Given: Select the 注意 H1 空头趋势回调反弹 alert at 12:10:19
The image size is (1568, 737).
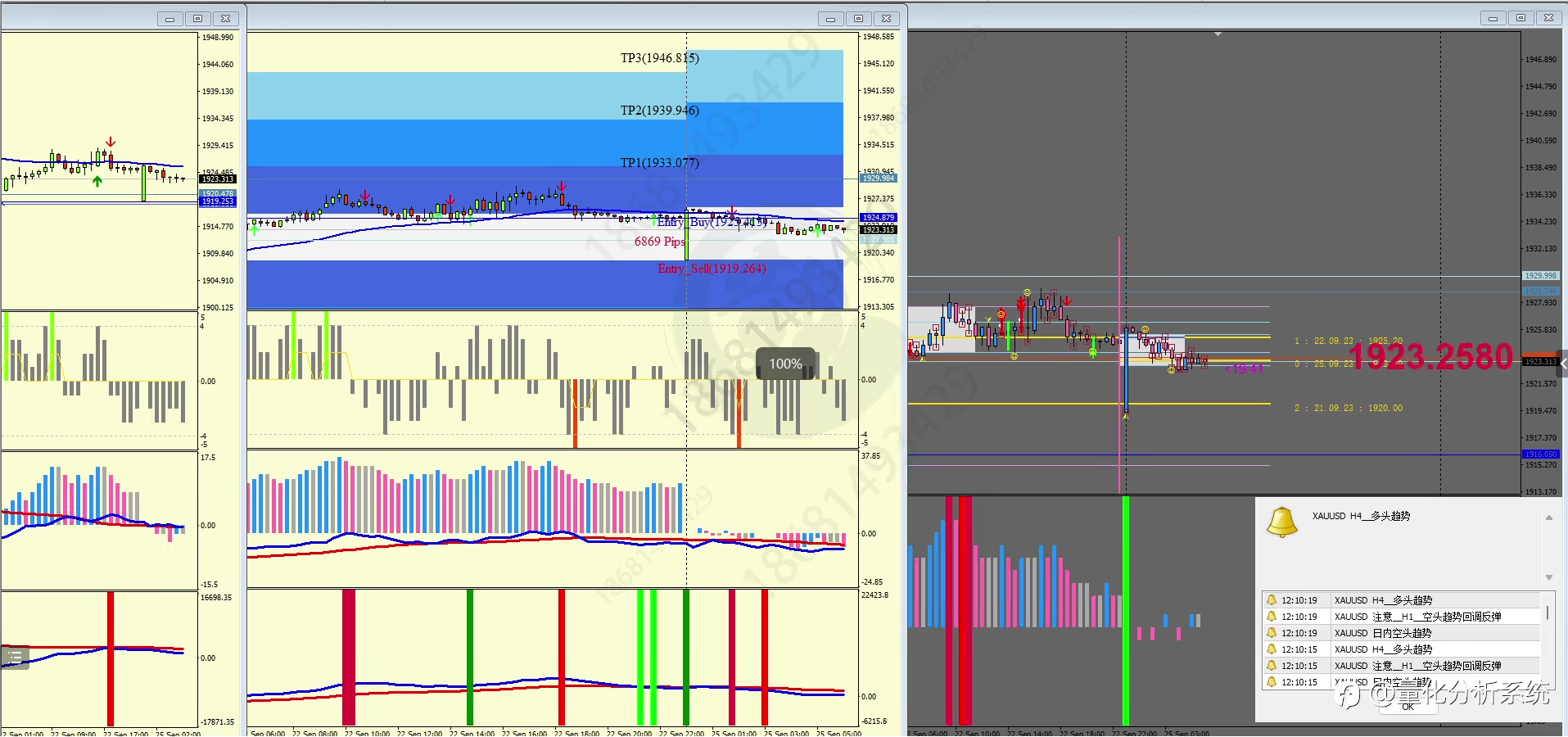Looking at the screenshot, I should (1401, 617).
